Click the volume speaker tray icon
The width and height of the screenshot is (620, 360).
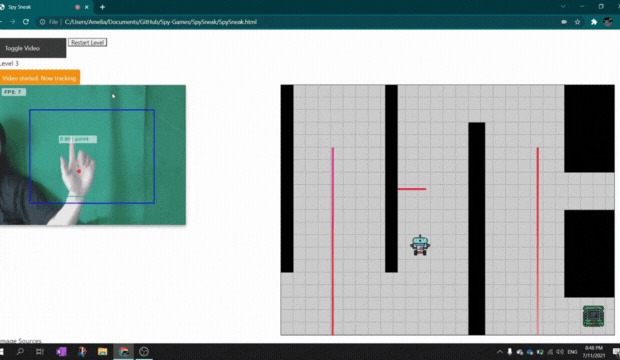560,352
